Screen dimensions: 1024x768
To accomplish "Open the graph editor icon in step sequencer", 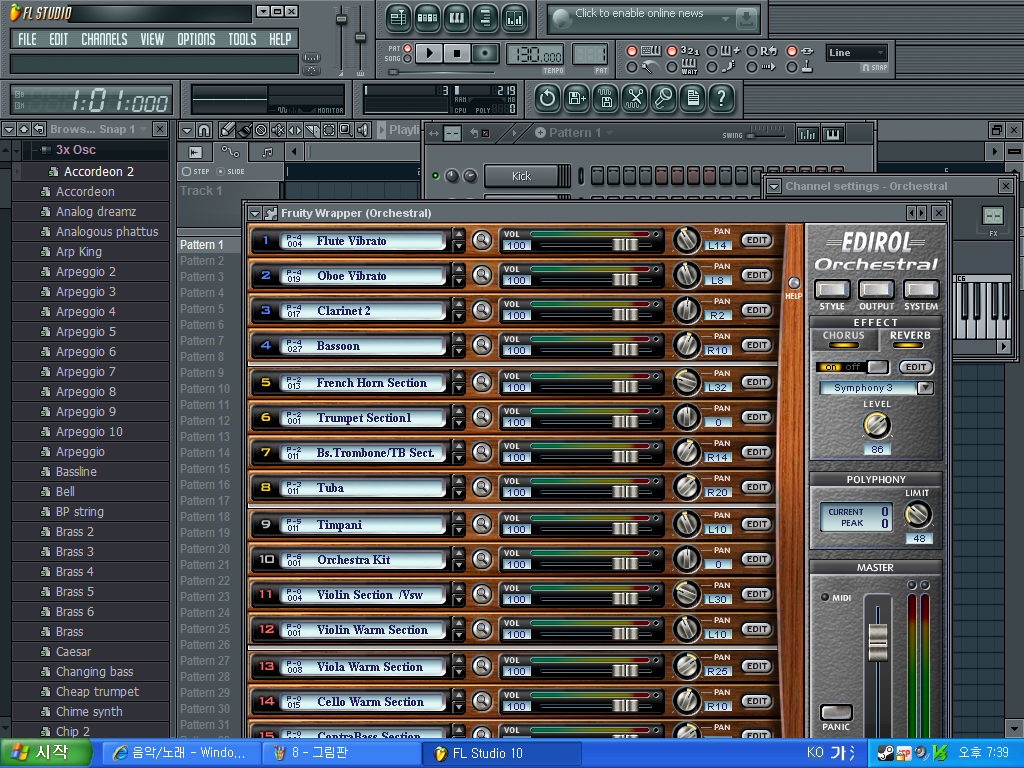I will pos(807,134).
